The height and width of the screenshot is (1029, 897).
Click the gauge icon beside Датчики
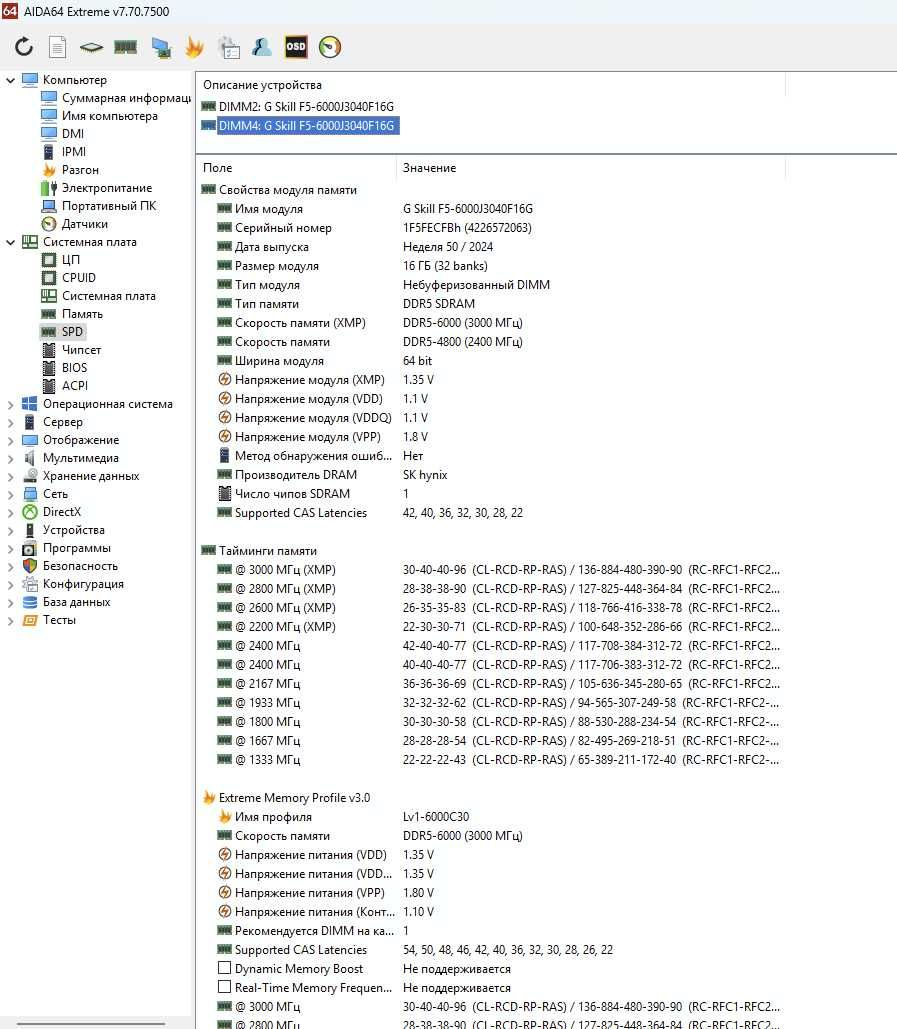coord(49,224)
